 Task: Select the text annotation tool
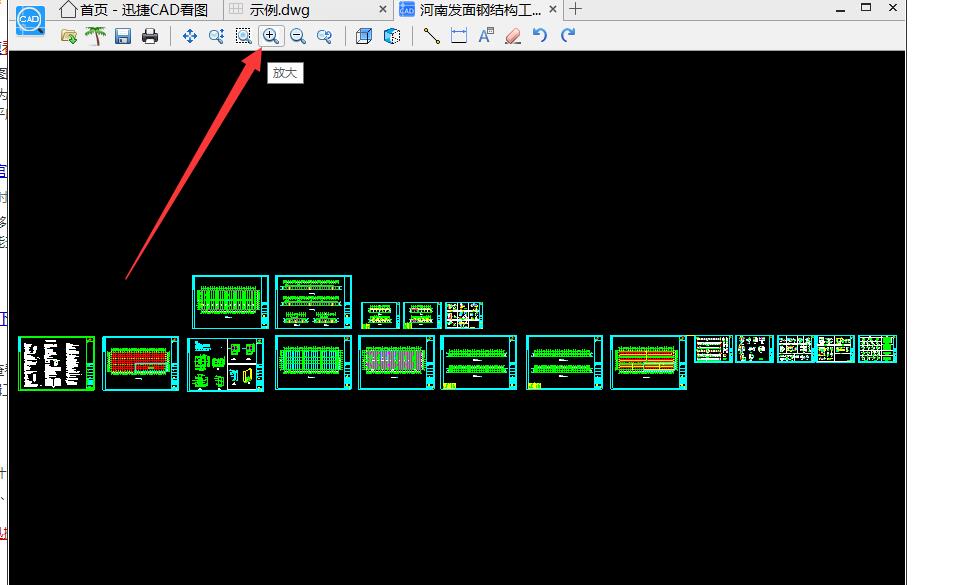[x=486, y=37]
